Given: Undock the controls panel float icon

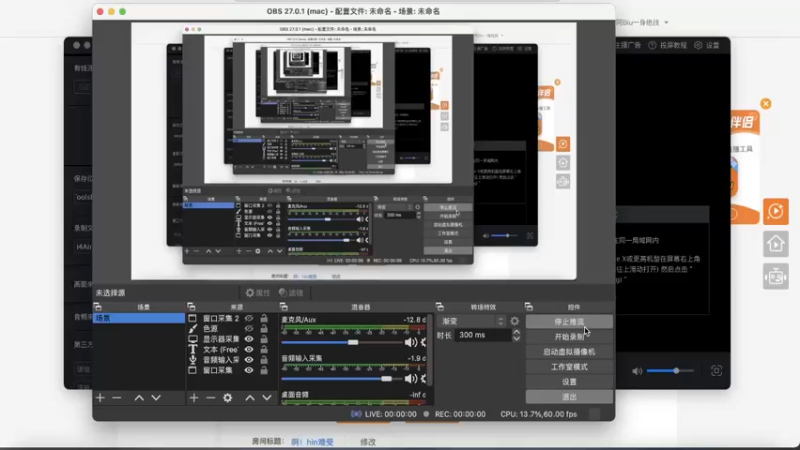Looking at the screenshot, I should [529, 307].
